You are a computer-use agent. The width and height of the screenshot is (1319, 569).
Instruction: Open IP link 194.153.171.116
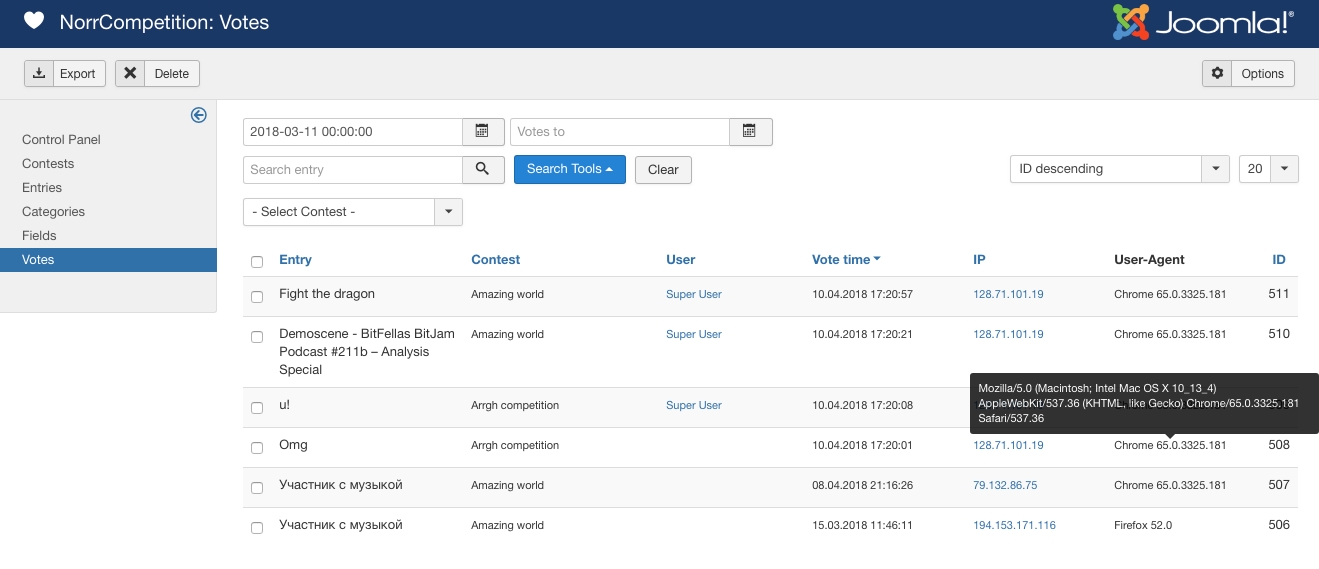(1014, 525)
